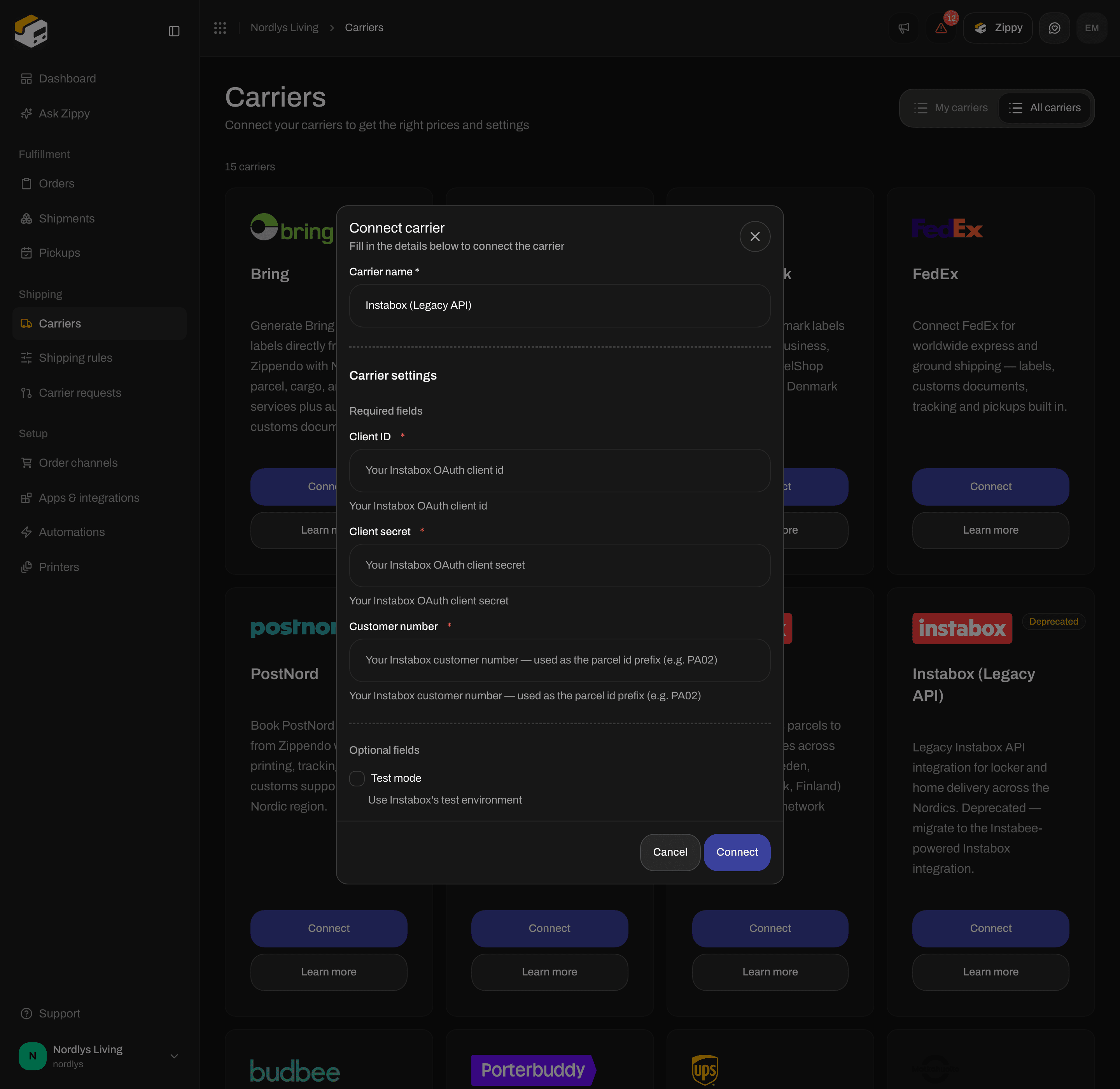Focus the Client ID input
The height and width of the screenshot is (1089, 1120).
pos(560,470)
